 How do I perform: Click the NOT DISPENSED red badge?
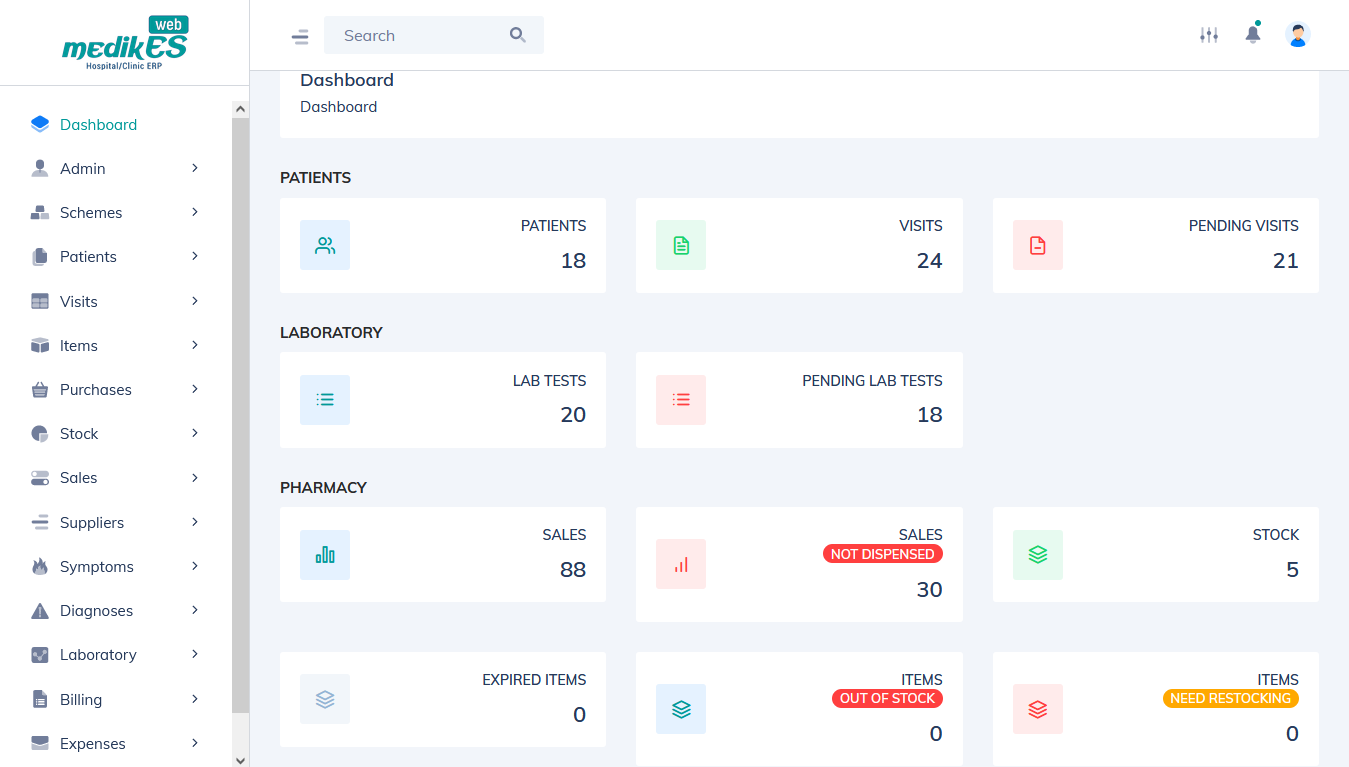[882, 554]
